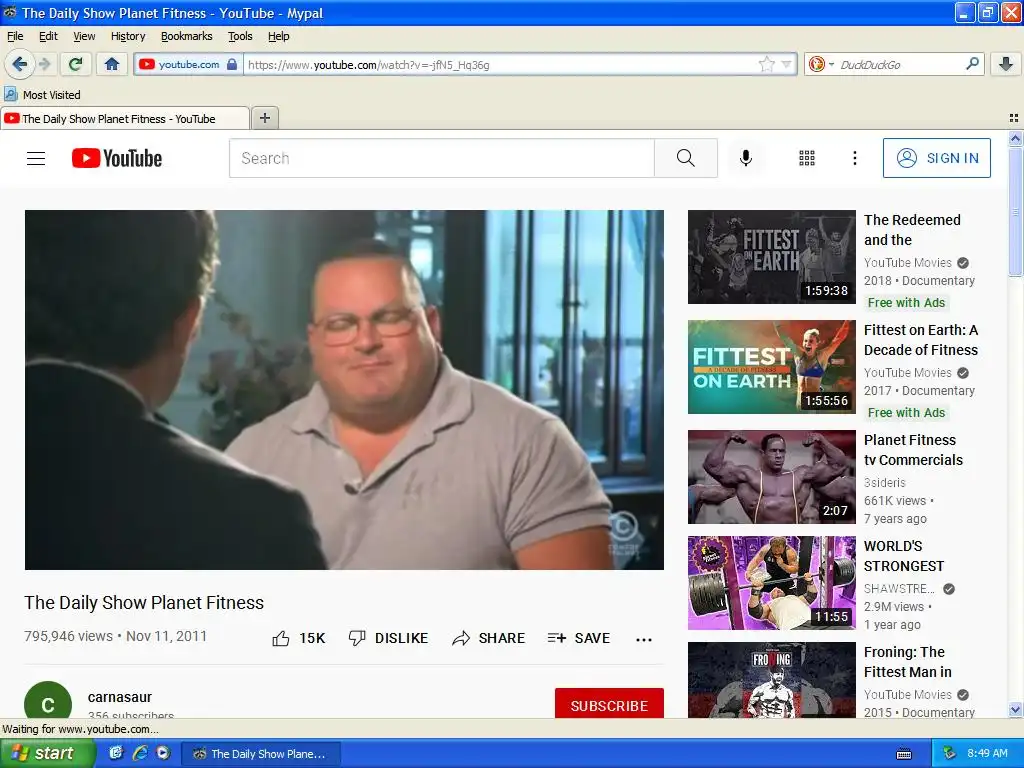Click the 8:49 AM system clock
This screenshot has width=1024, height=768.
(x=987, y=753)
